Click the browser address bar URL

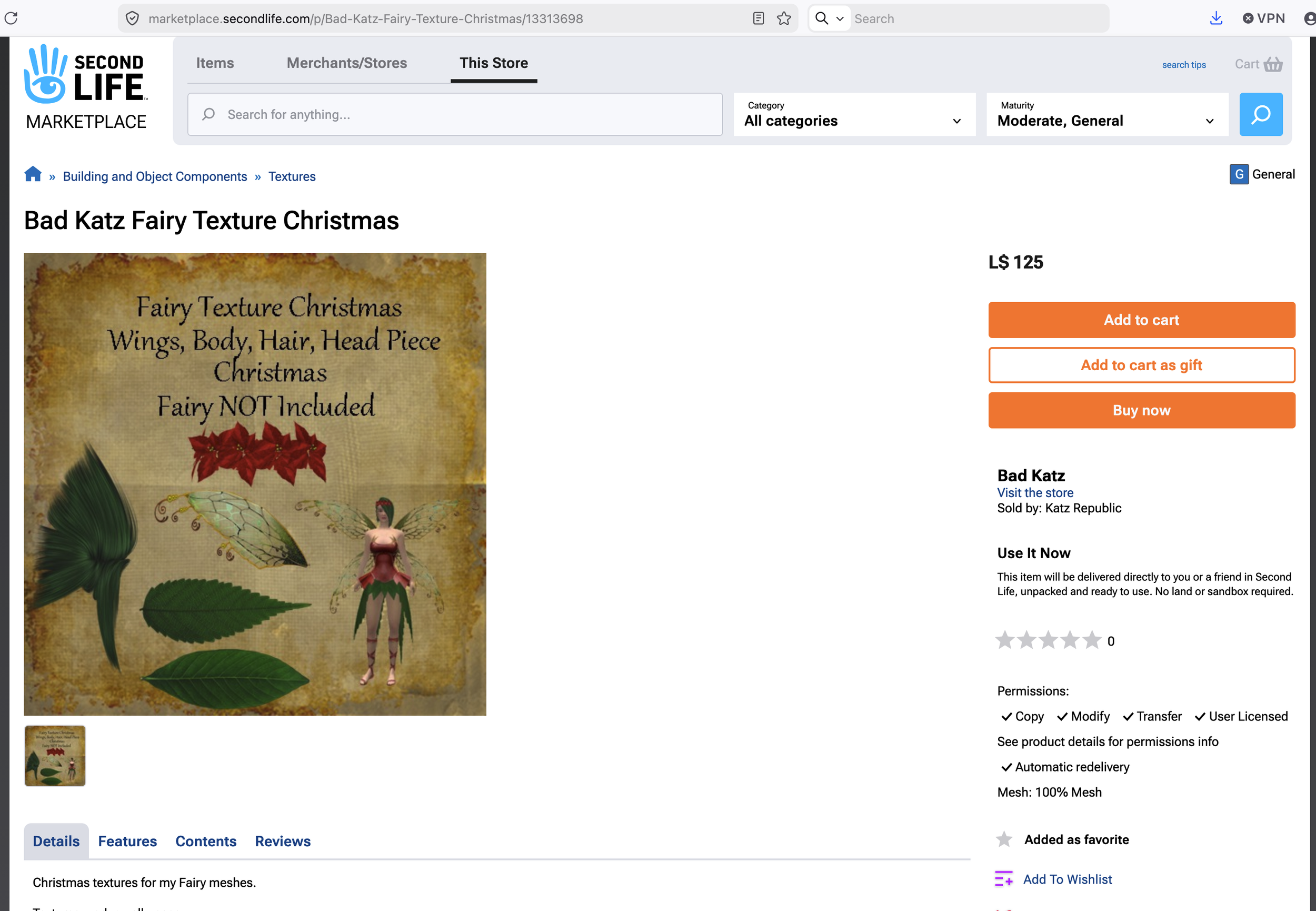pos(366,19)
